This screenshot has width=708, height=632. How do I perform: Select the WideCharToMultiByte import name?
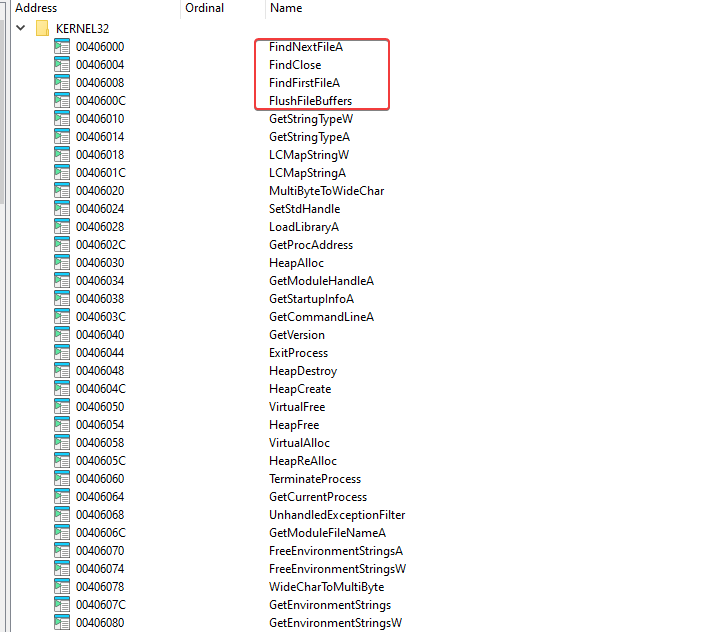326,587
